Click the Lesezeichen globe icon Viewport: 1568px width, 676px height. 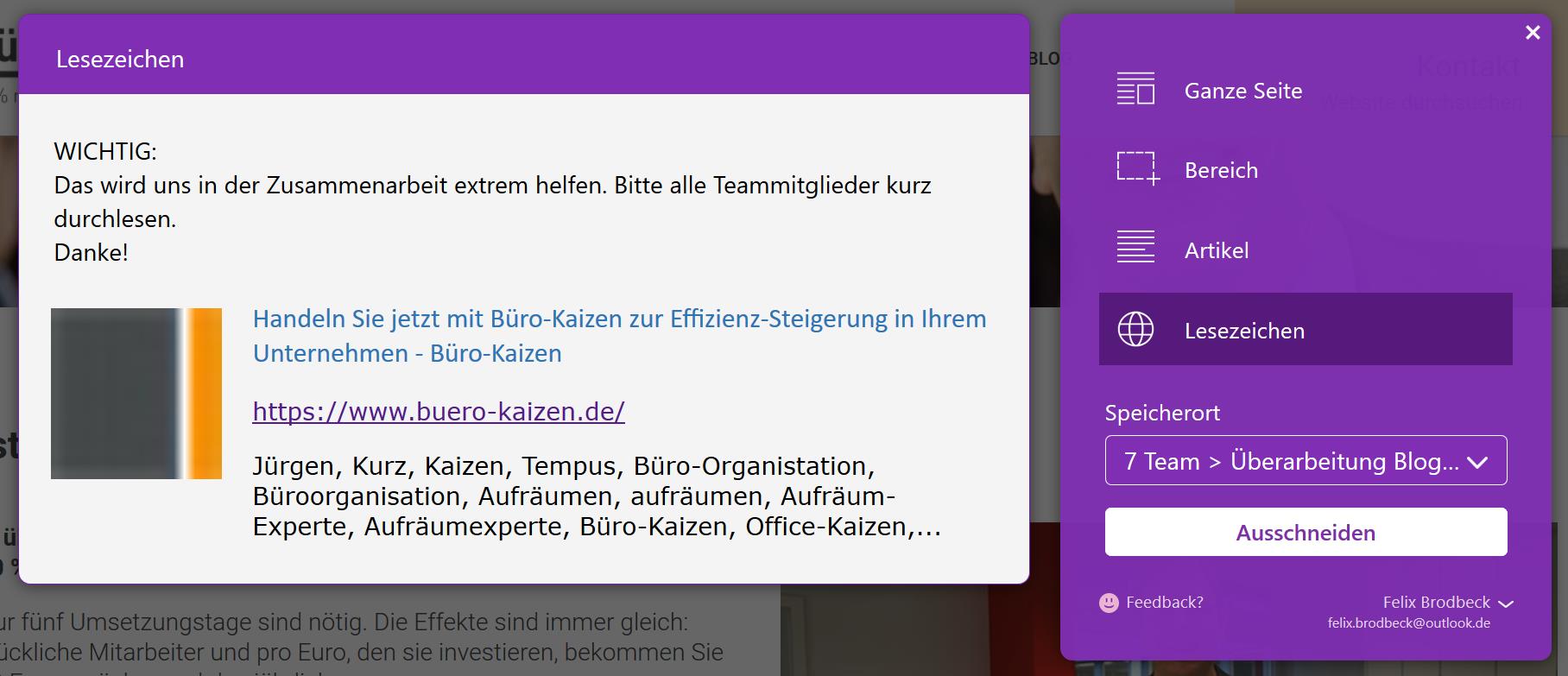click(1135, 329)
